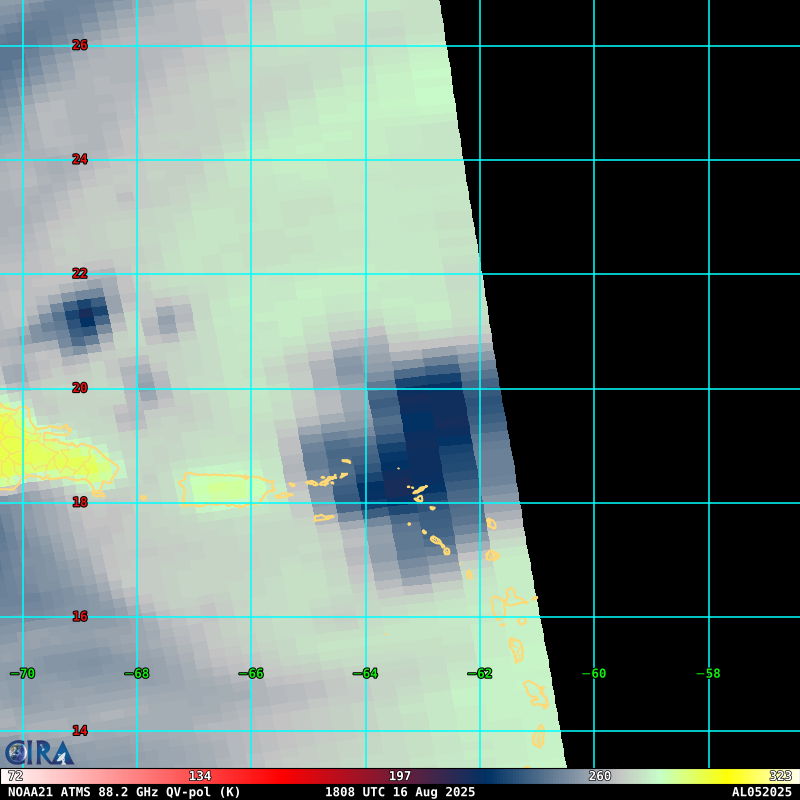Screen dimensions: 800x800
Task: Click the 134 value on color scale
Action: point(200,776)
